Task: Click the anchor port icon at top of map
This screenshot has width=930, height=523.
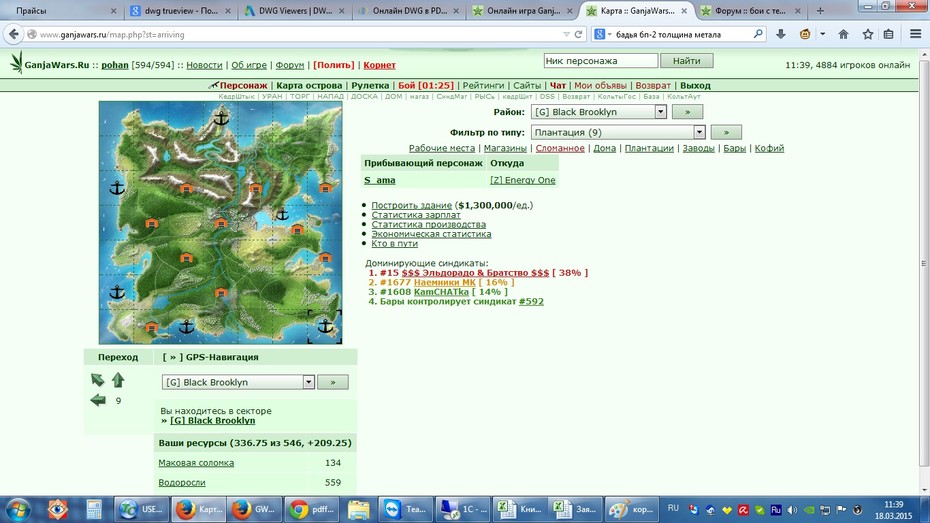Action: 221,118
